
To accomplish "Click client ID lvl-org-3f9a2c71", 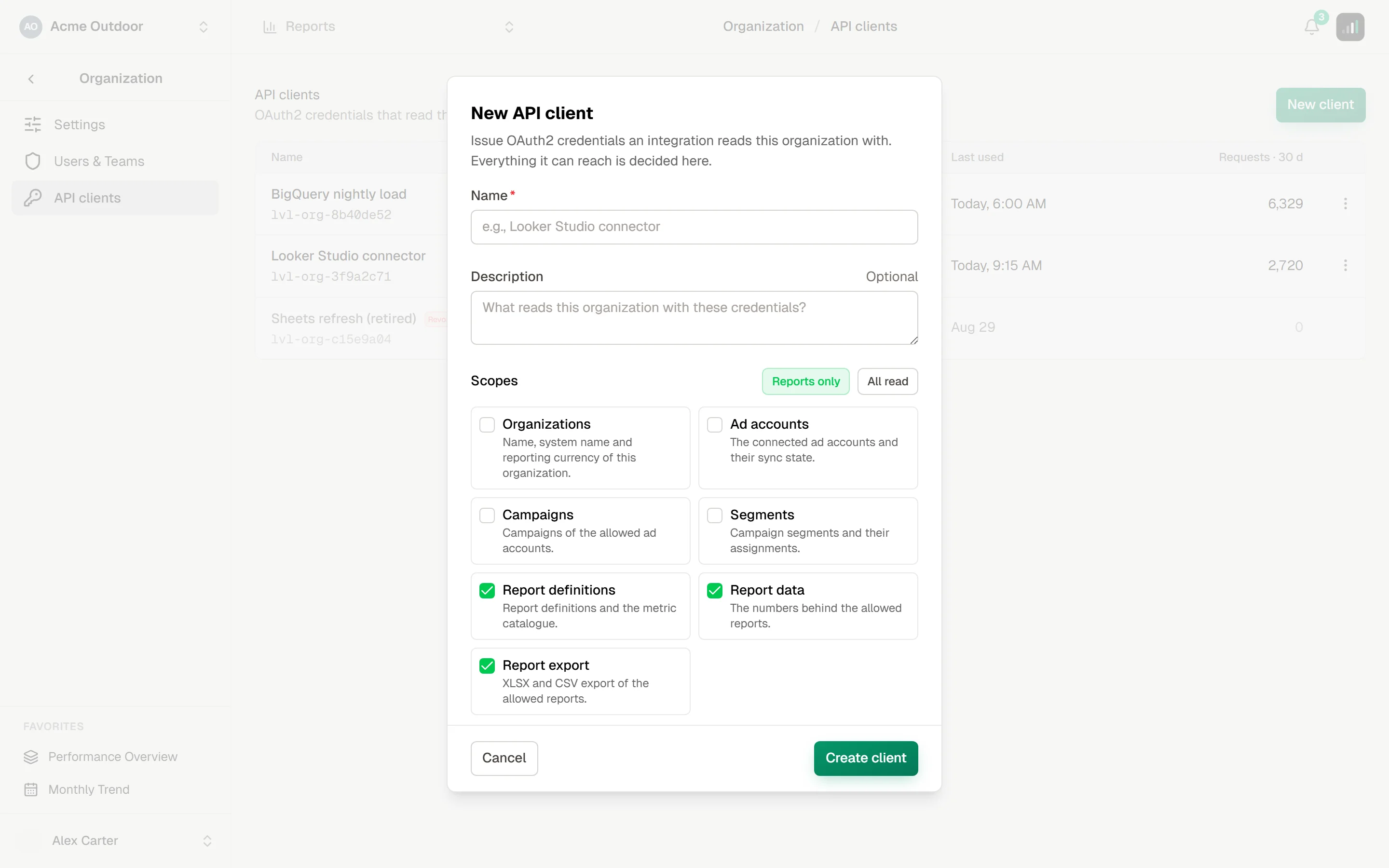I will tap(331, 276).
